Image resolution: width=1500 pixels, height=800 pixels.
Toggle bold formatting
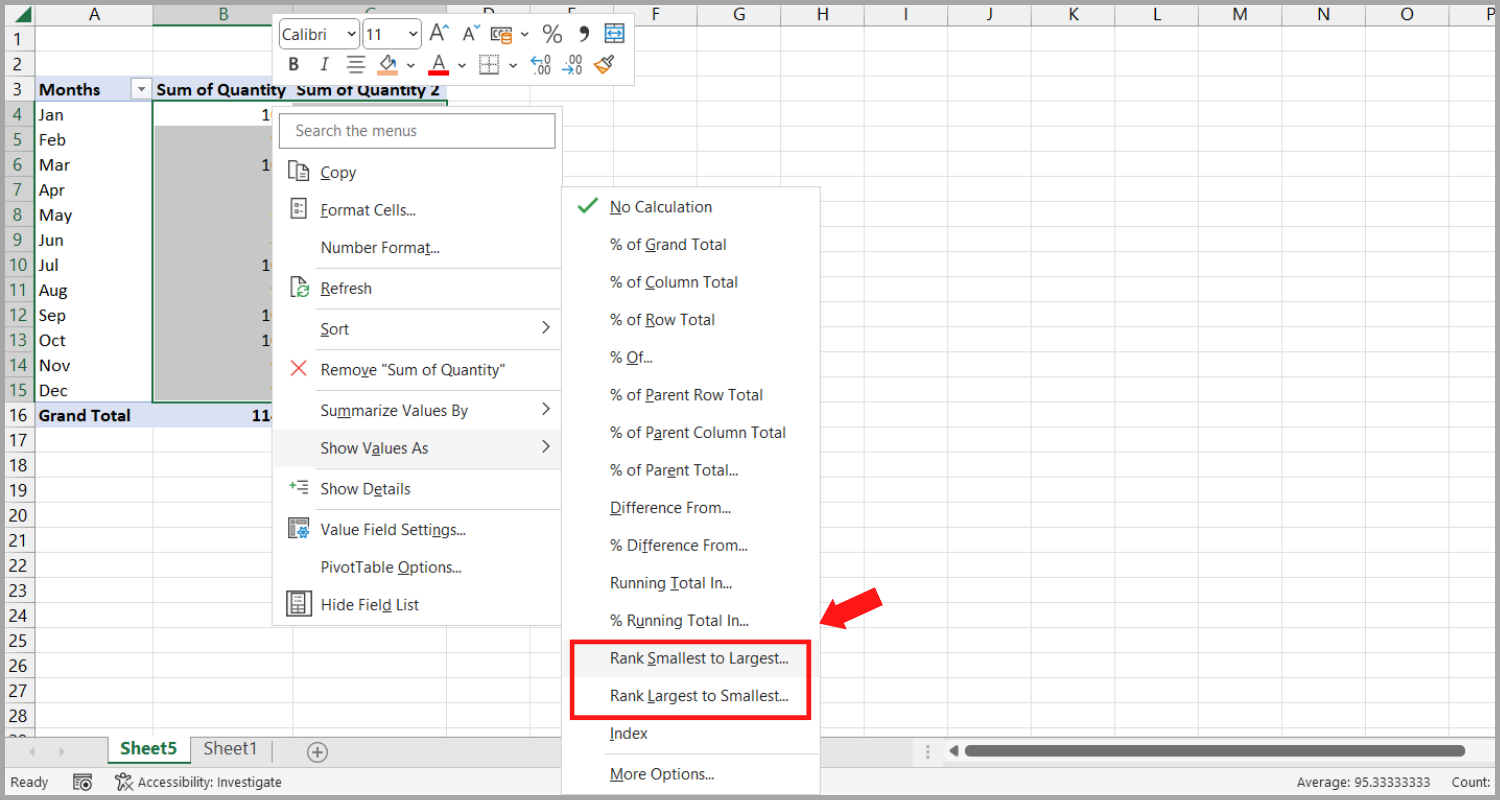pyautogui.click(x=293, y=64)
